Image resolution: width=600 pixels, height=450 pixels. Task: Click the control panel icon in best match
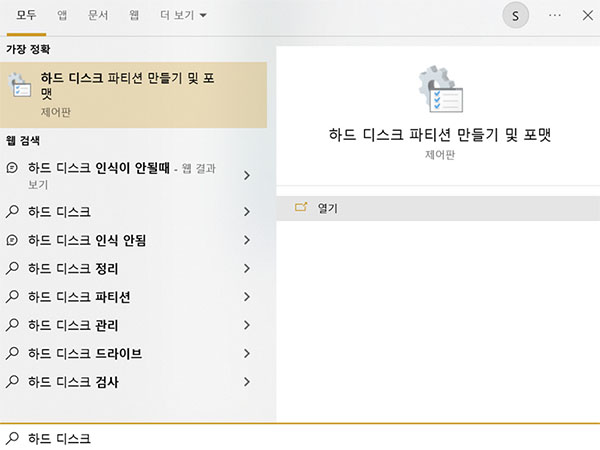(20, 85)
